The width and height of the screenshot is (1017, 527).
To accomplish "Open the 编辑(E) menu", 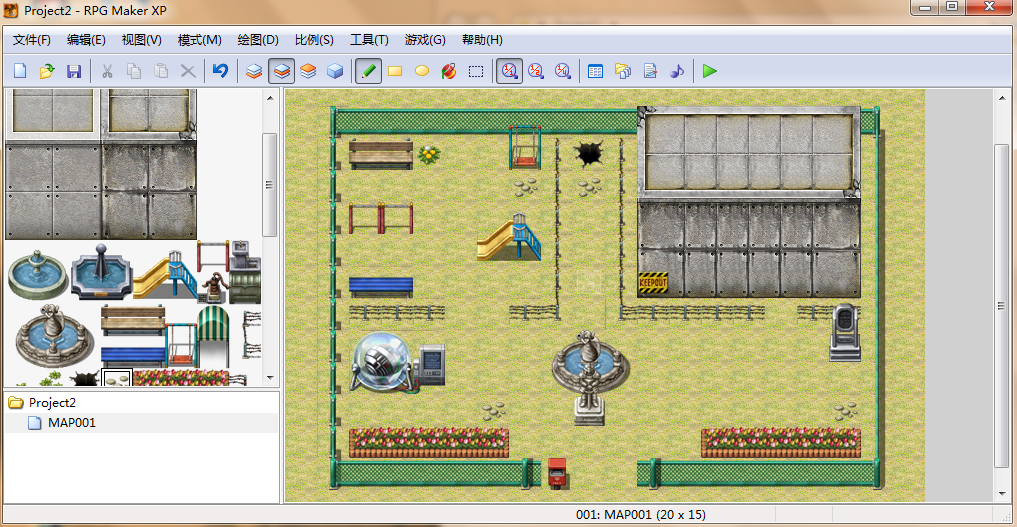I will click(x=86, y=40).
